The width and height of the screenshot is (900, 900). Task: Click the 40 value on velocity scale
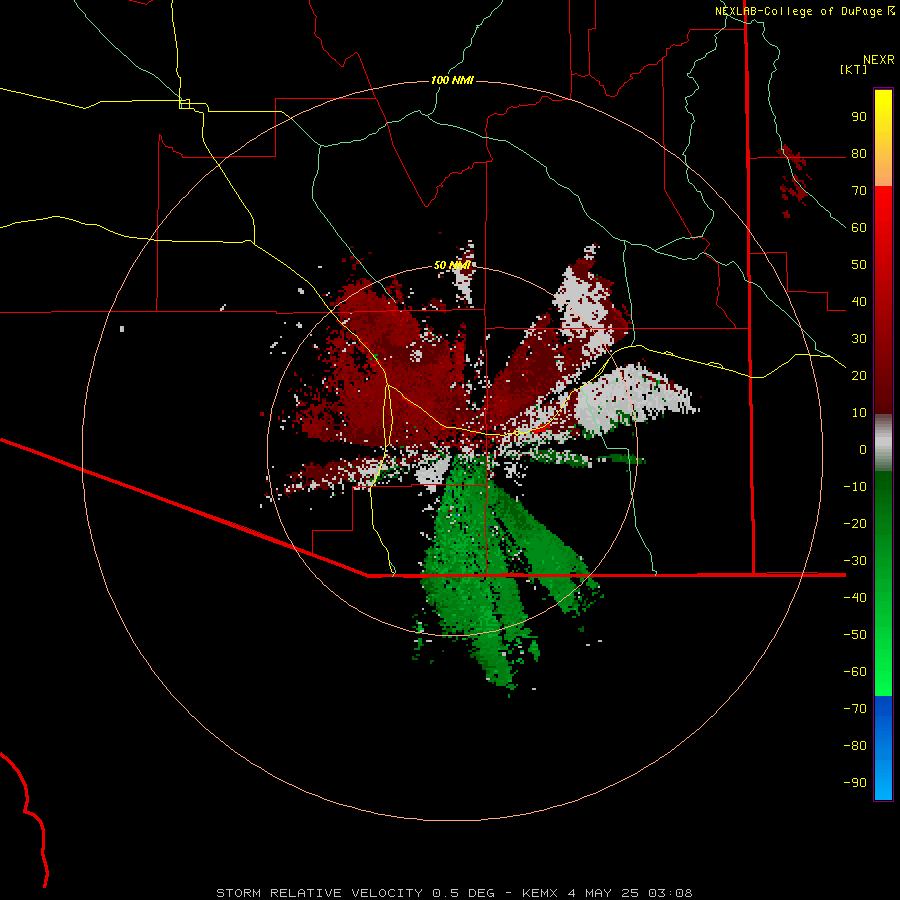pyautogui.click(x=859, y=302)
